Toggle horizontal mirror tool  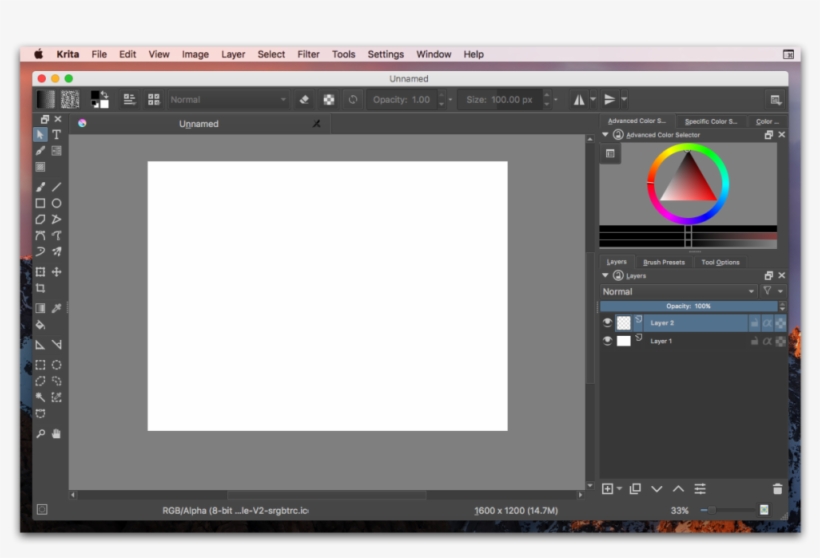coord(579,99)
